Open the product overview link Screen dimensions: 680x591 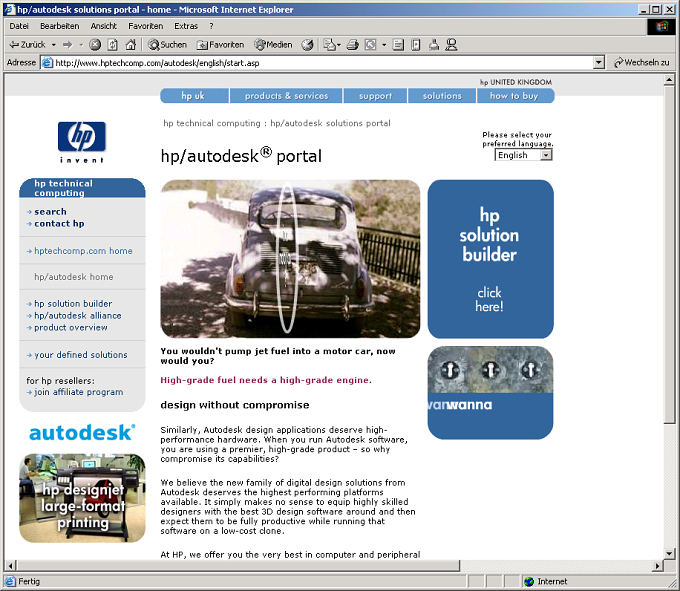(x=71, y=327)
